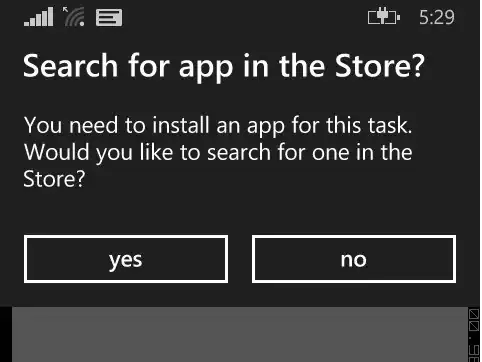Open the message notification icon
482x362 pixels.
tap(109, 18)
